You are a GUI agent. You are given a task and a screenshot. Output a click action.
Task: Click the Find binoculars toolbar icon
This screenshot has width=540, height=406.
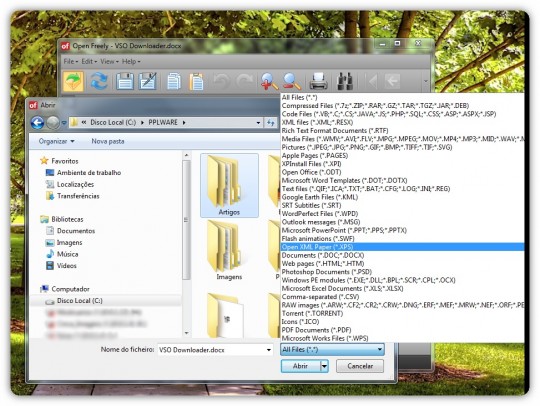[x=345, y=82]
